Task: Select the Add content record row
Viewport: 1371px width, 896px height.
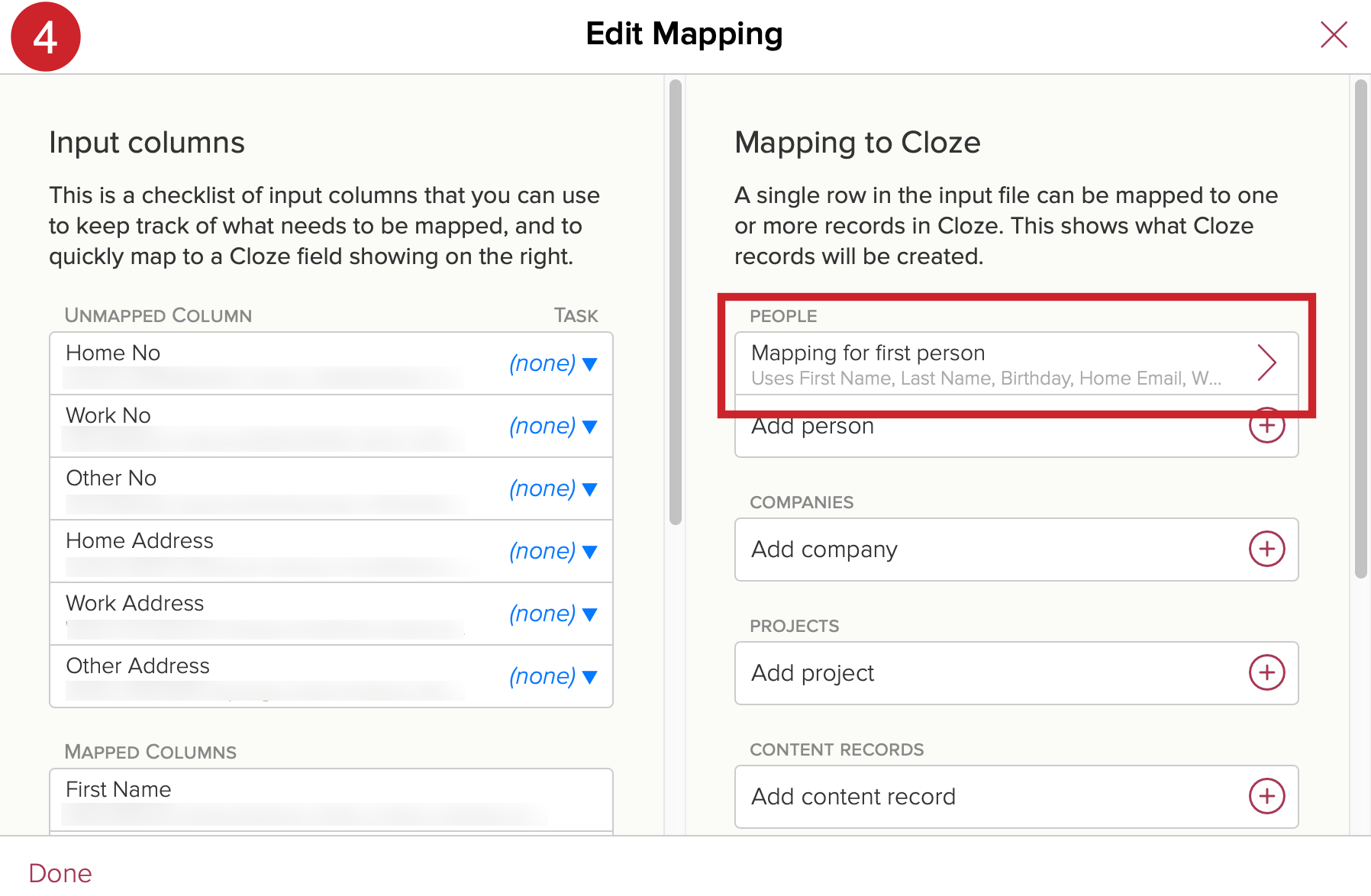Action: click(x=1016, y=797)
